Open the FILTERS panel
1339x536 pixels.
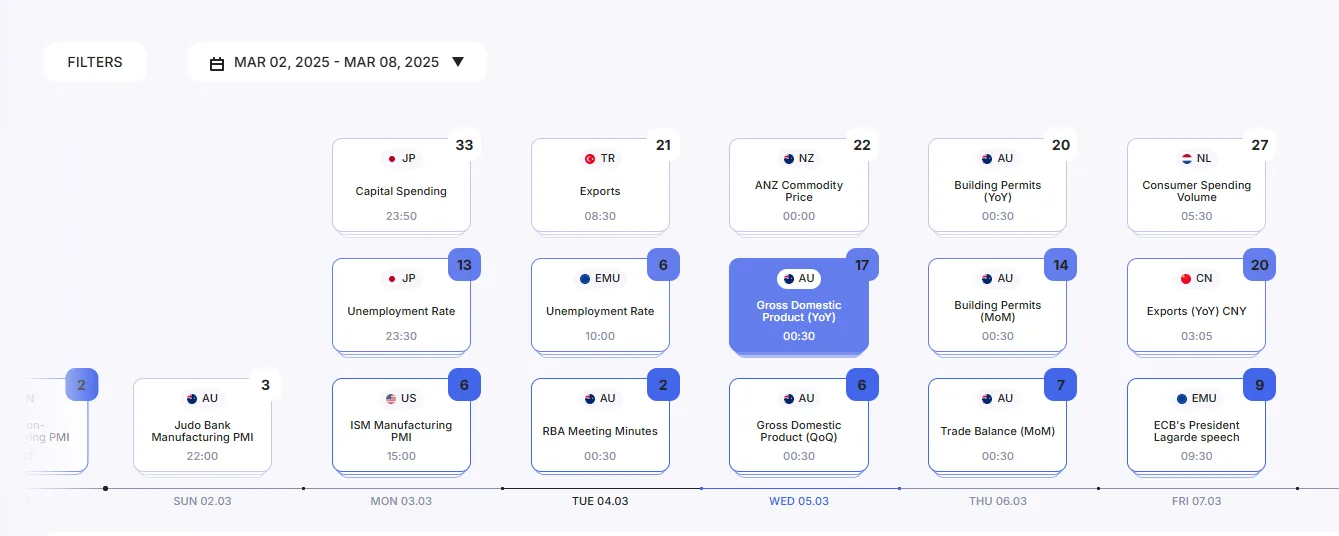pyautogui.click(x=95, y=62)
